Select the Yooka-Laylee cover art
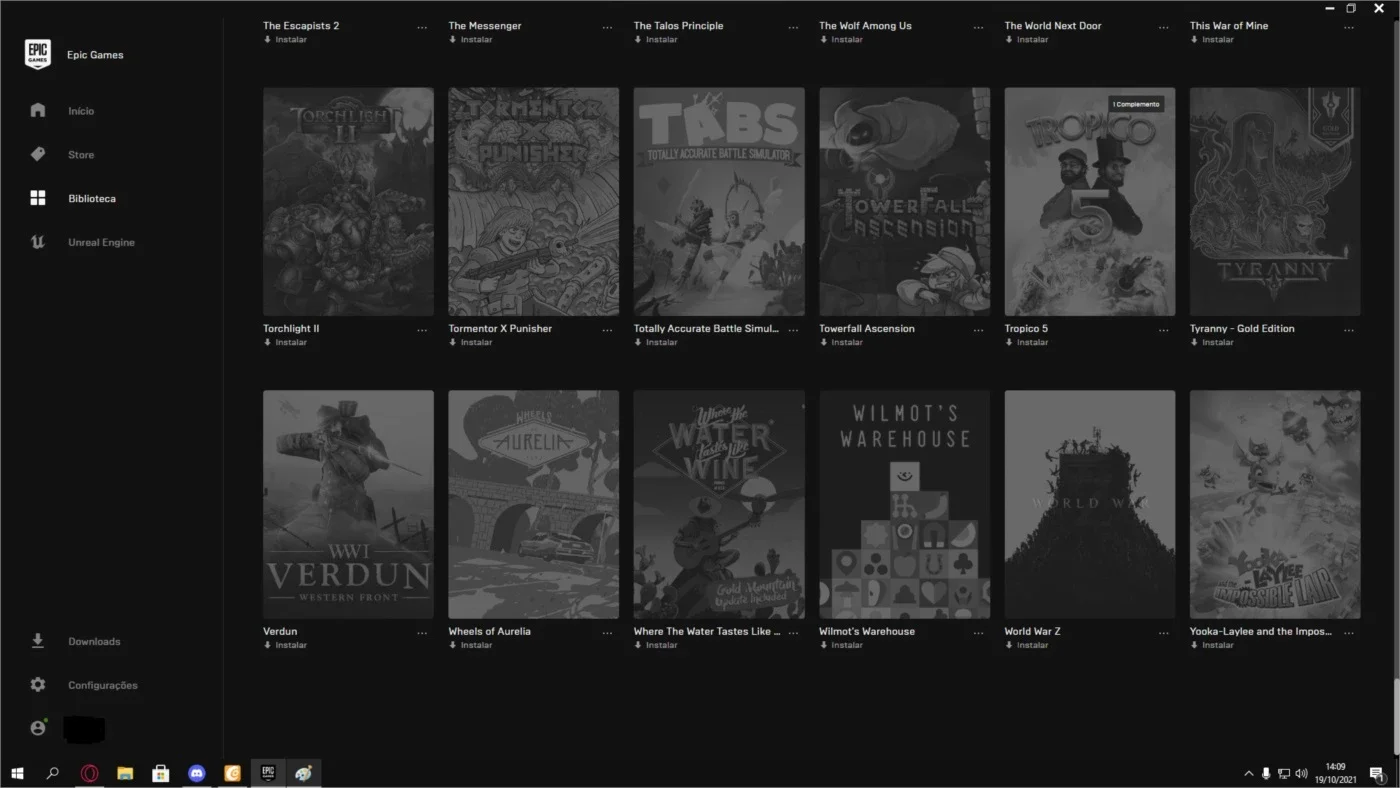This screenshot has width=1400, height=788. pos(1275,505)
